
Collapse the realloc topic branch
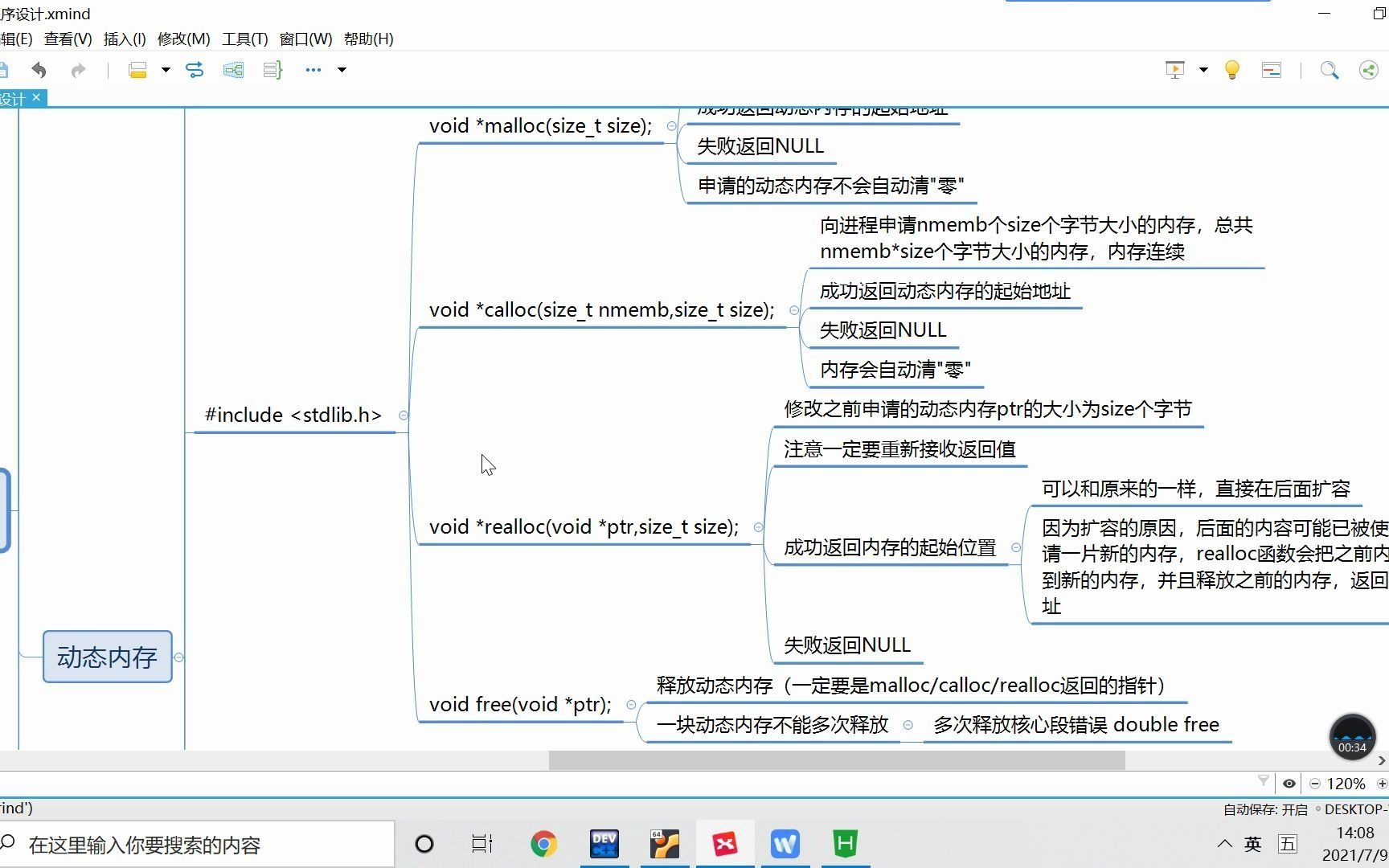coord(758,527)
